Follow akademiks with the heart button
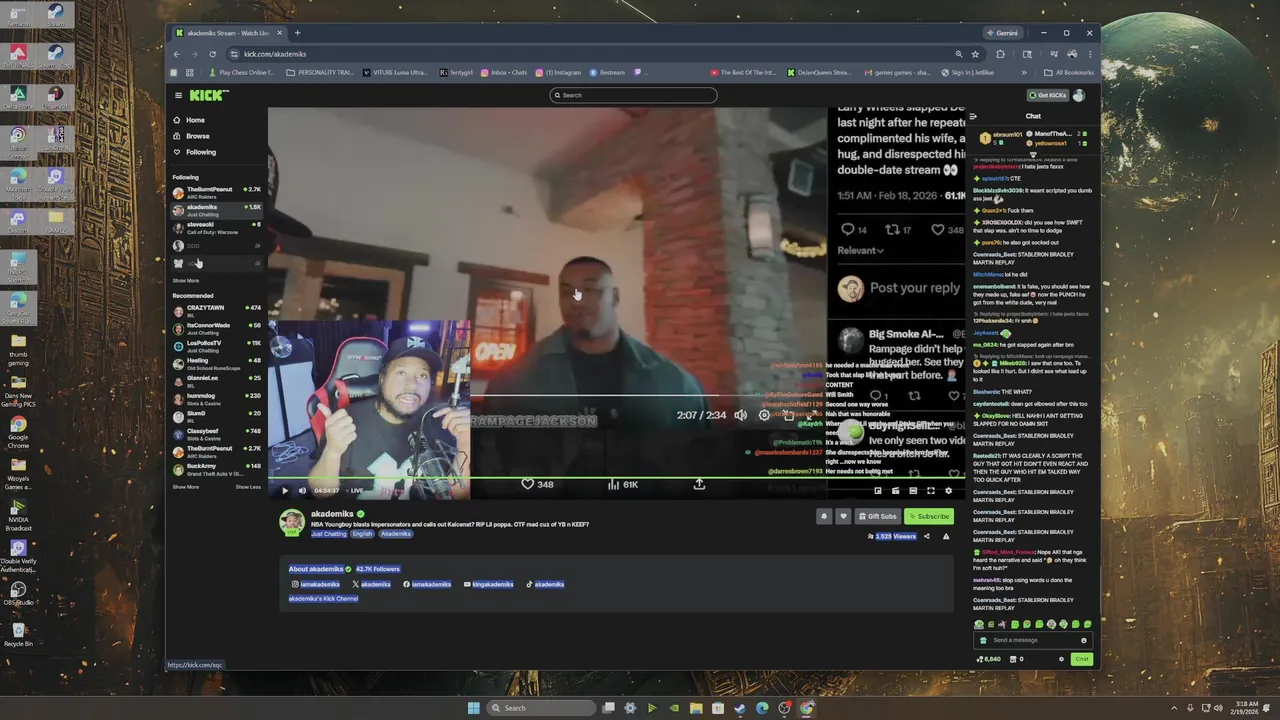The width and height of the screenshot is (1280, 720). coord(843,516)
